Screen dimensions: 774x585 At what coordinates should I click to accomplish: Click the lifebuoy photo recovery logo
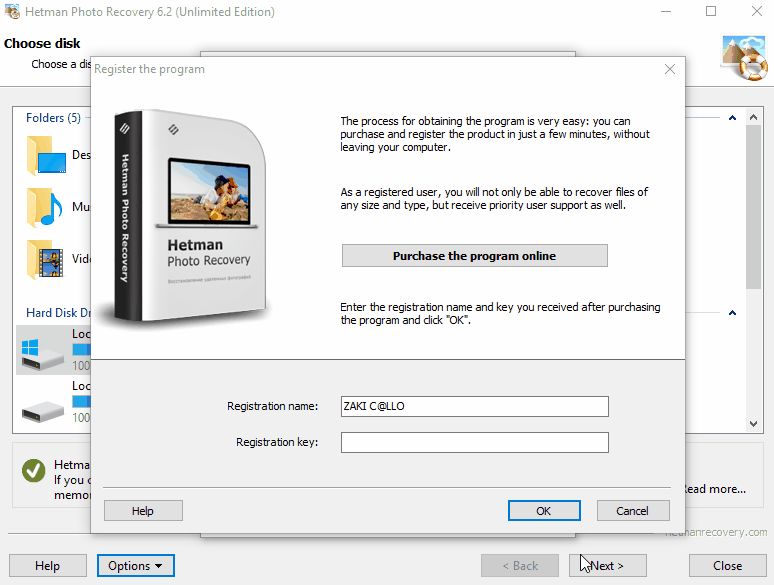[745, 58]
